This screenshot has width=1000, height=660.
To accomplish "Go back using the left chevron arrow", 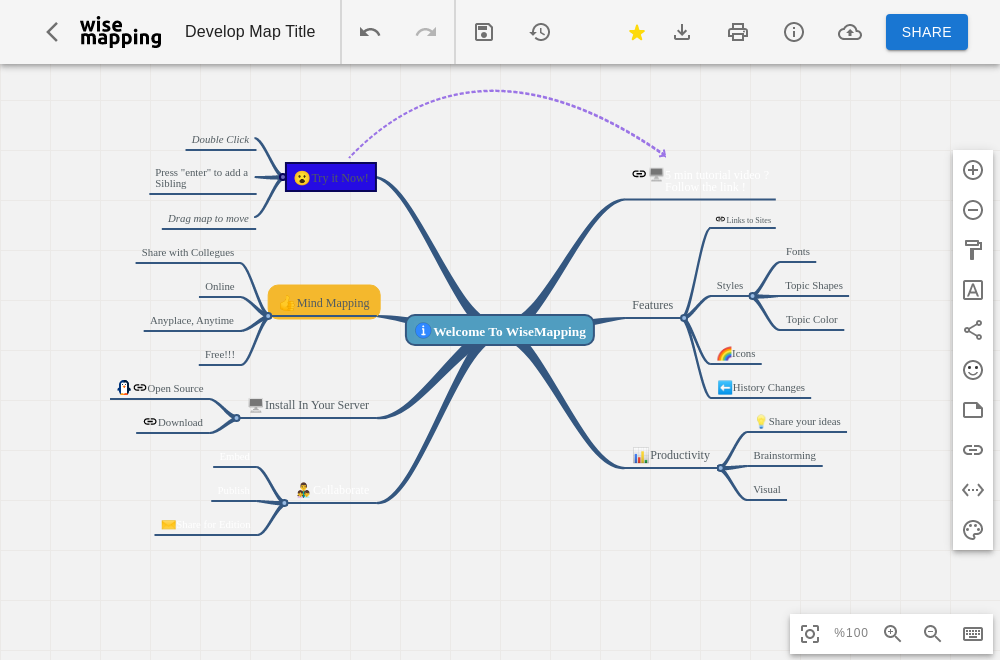I will point(52,32).
